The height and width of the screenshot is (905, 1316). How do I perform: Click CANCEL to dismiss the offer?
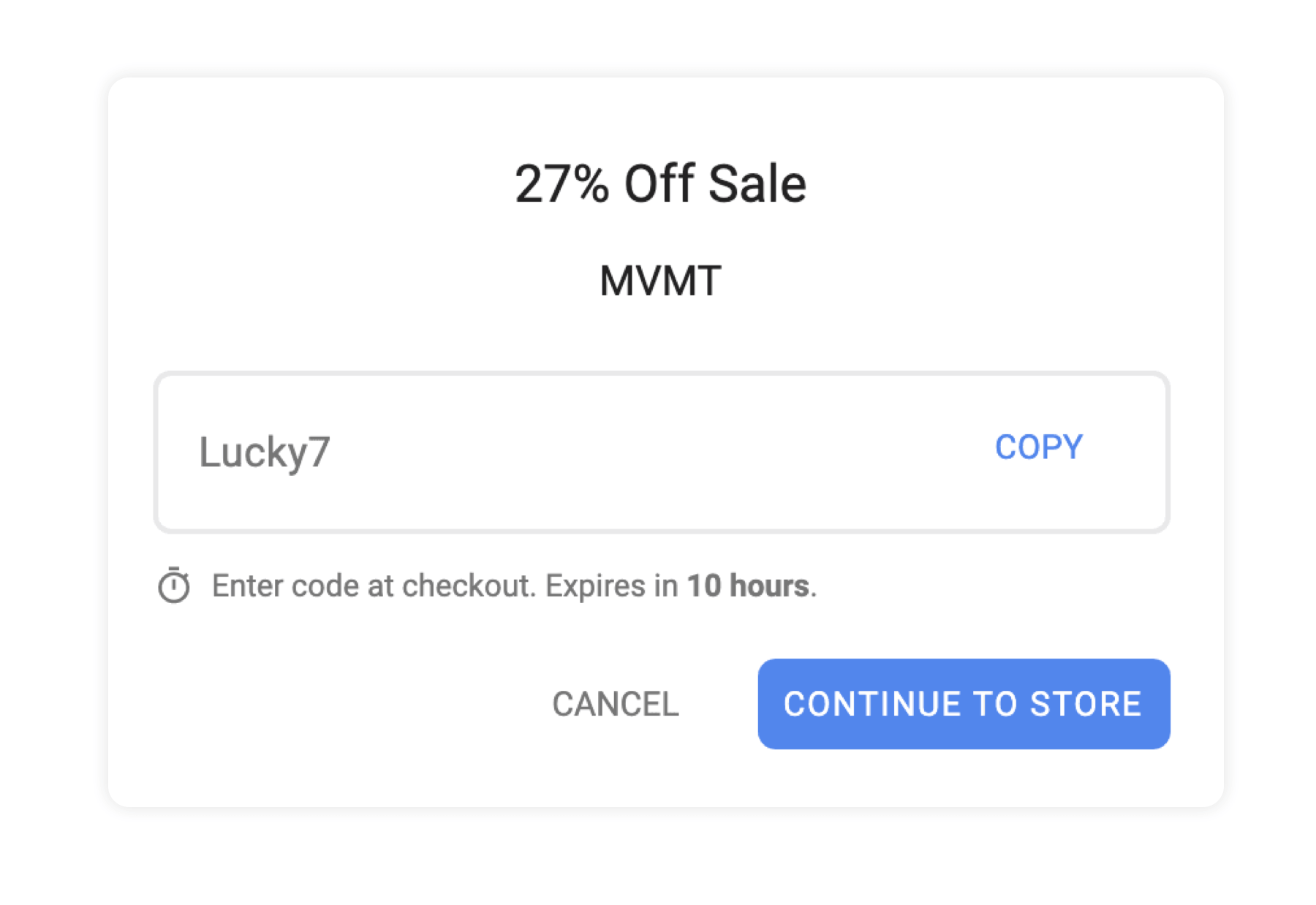click(615, 704)
